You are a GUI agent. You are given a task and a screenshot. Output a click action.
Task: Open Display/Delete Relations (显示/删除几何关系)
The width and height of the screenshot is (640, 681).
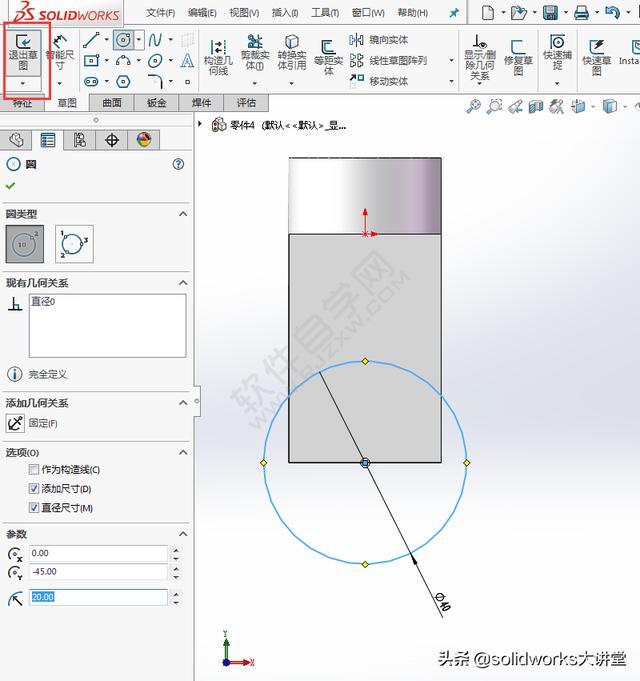pyautogui.click(x=480, y=57)
